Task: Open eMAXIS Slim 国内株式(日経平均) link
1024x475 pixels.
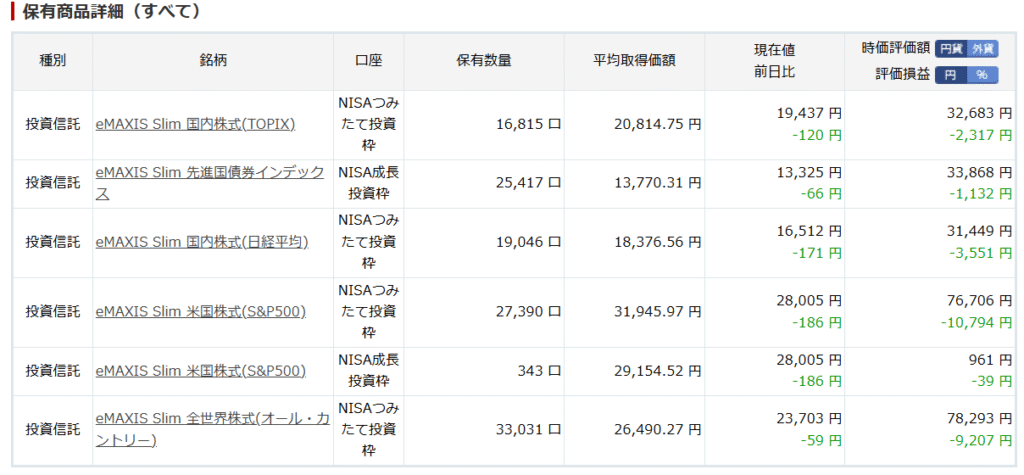Action: point(201,242)
